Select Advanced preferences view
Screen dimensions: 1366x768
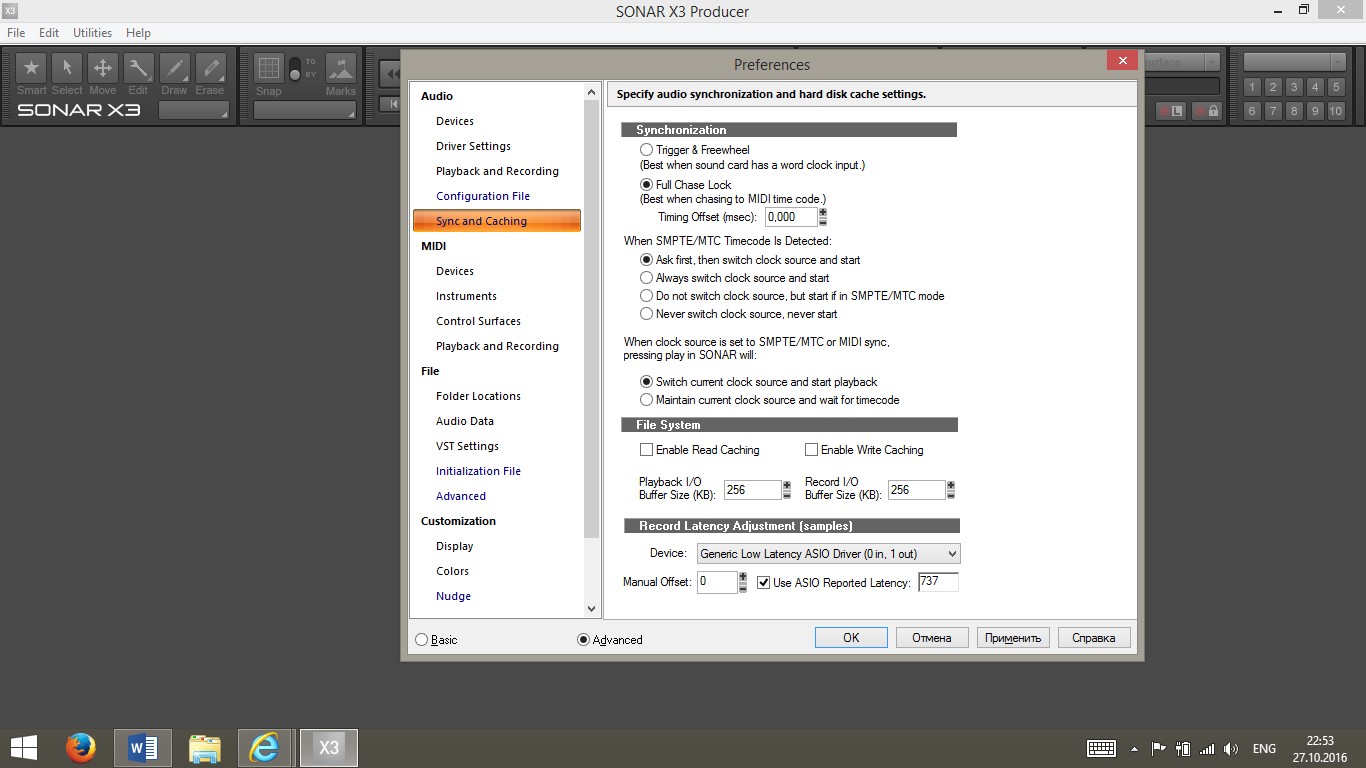click(583, 640)
